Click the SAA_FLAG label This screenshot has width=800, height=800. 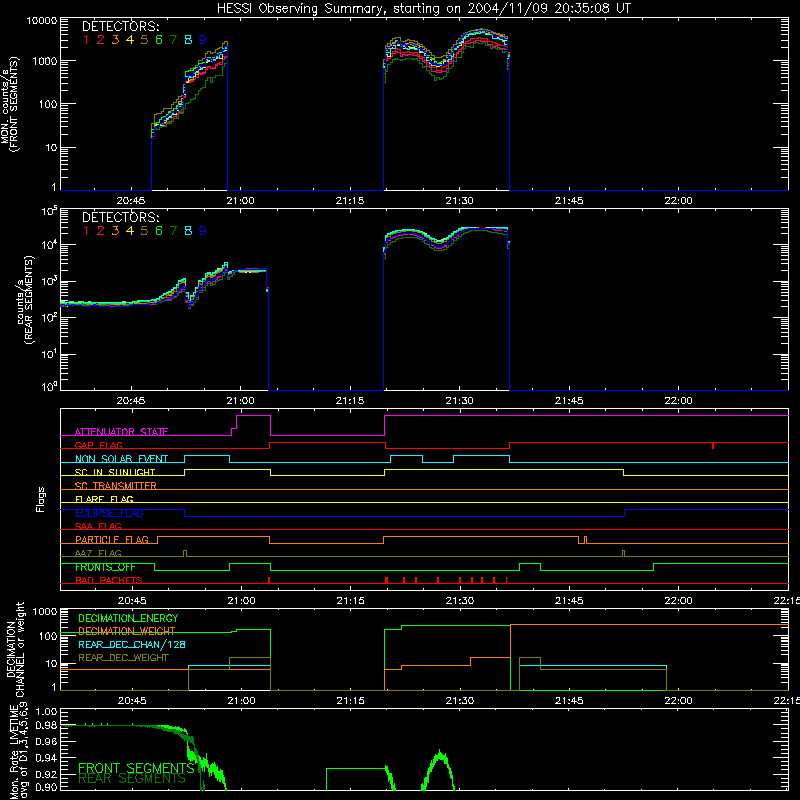coord(98,526)
